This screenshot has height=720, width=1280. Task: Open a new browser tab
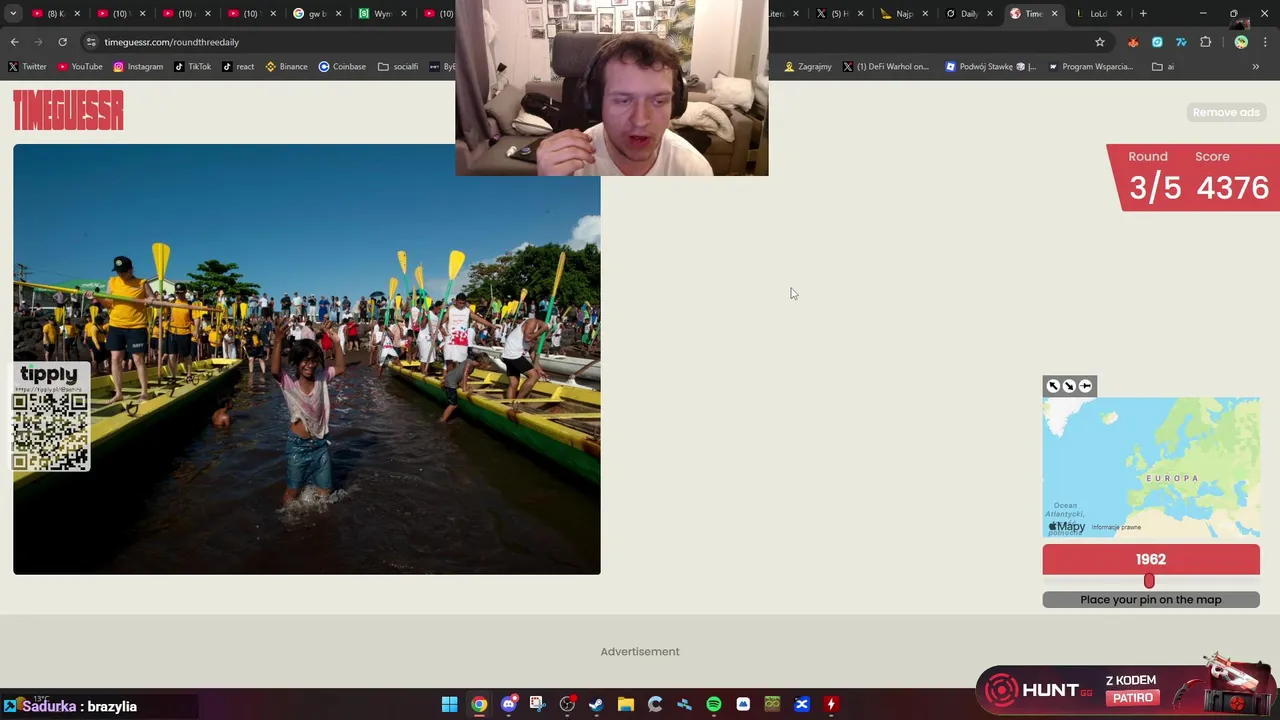1143,14
